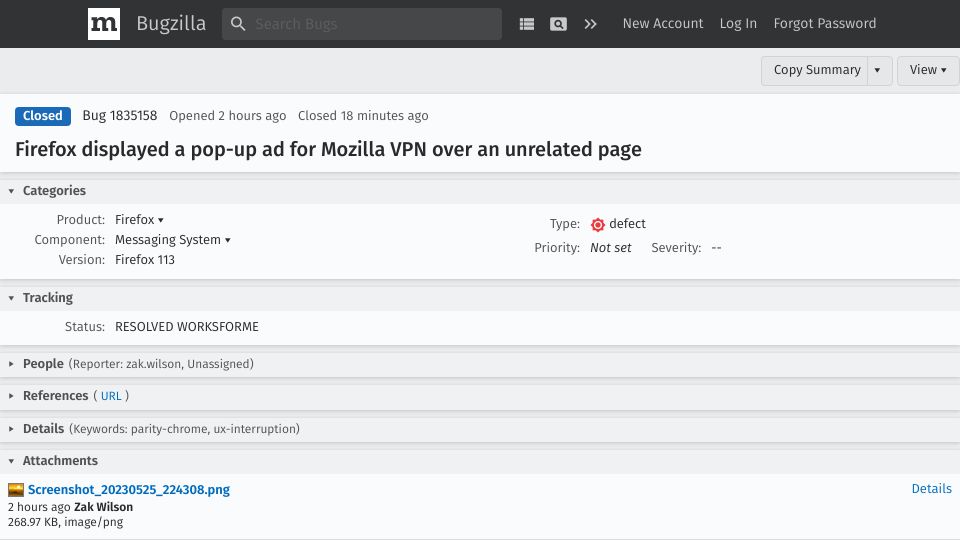The height and width of the screenshot is (540, 960).
Task: Click the Severity '--' value
Action: (716, 248)
